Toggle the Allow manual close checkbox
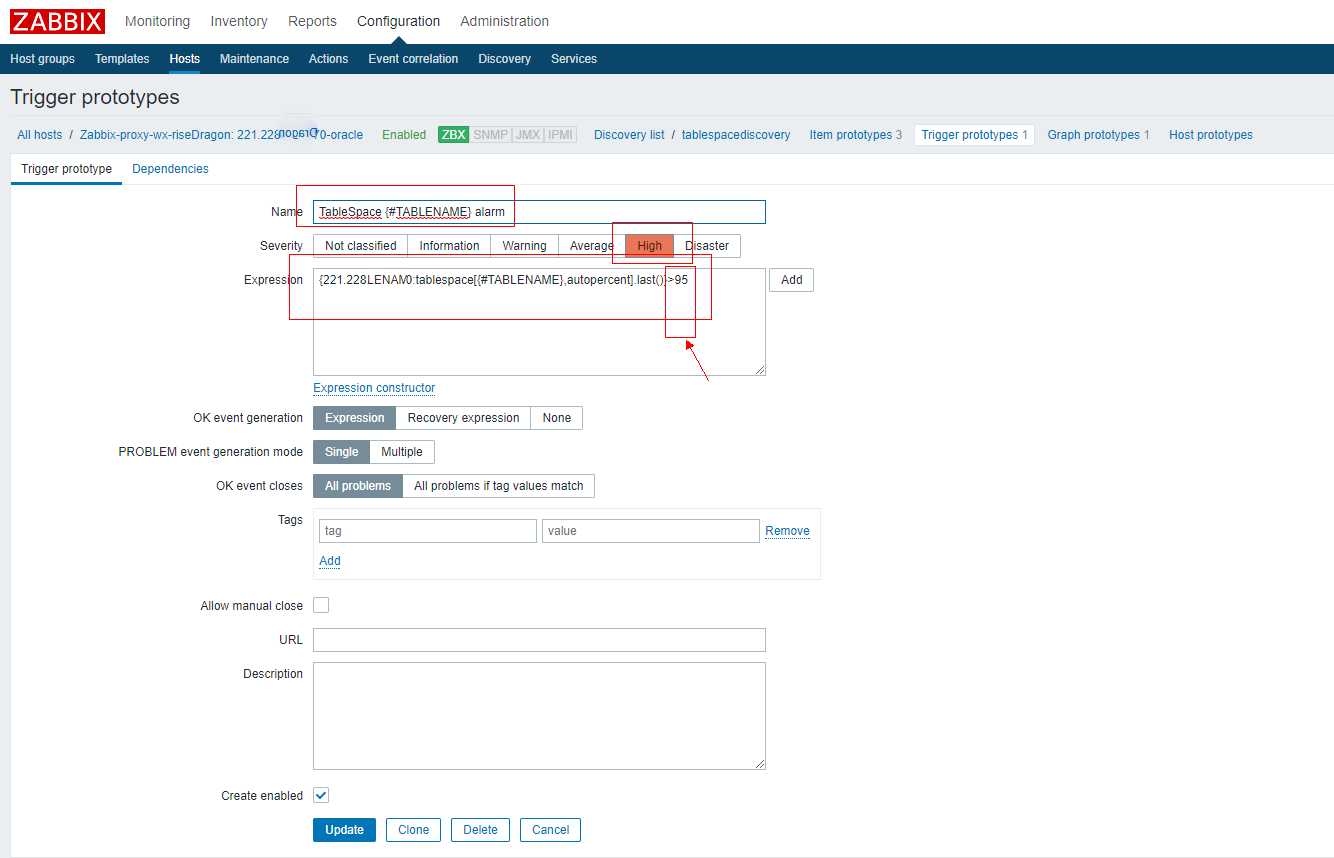 [x=321, y=605]
